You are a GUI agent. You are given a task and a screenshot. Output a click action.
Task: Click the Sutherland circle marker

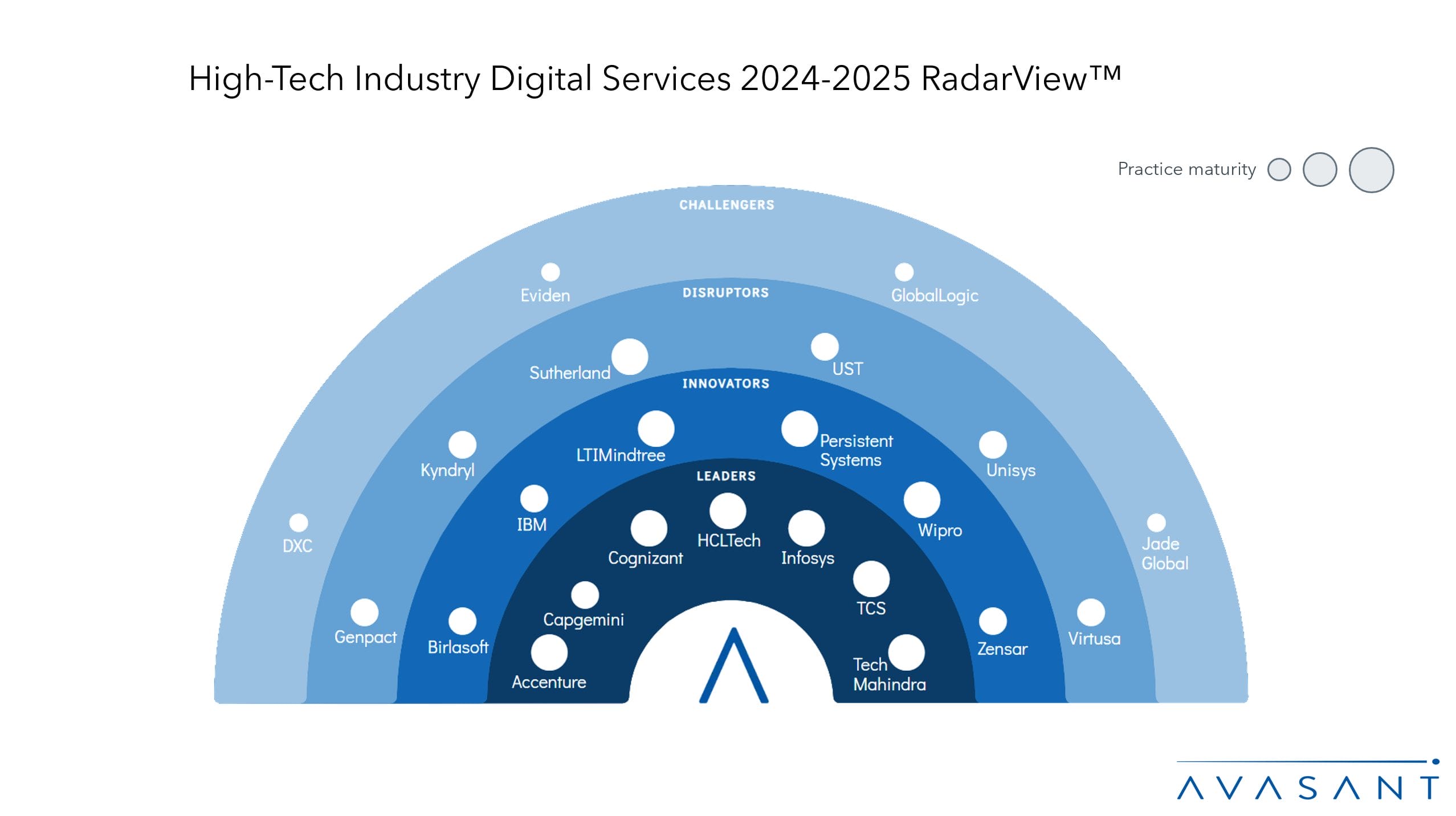[629, 357]
